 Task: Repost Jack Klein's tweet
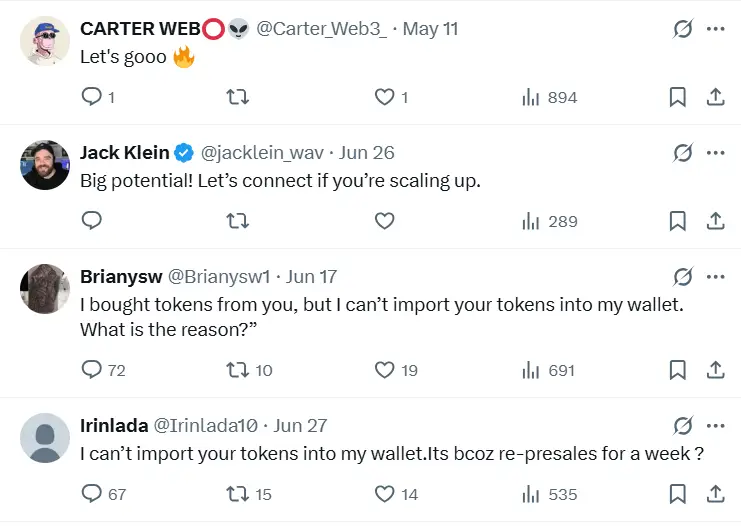[237, 221]
